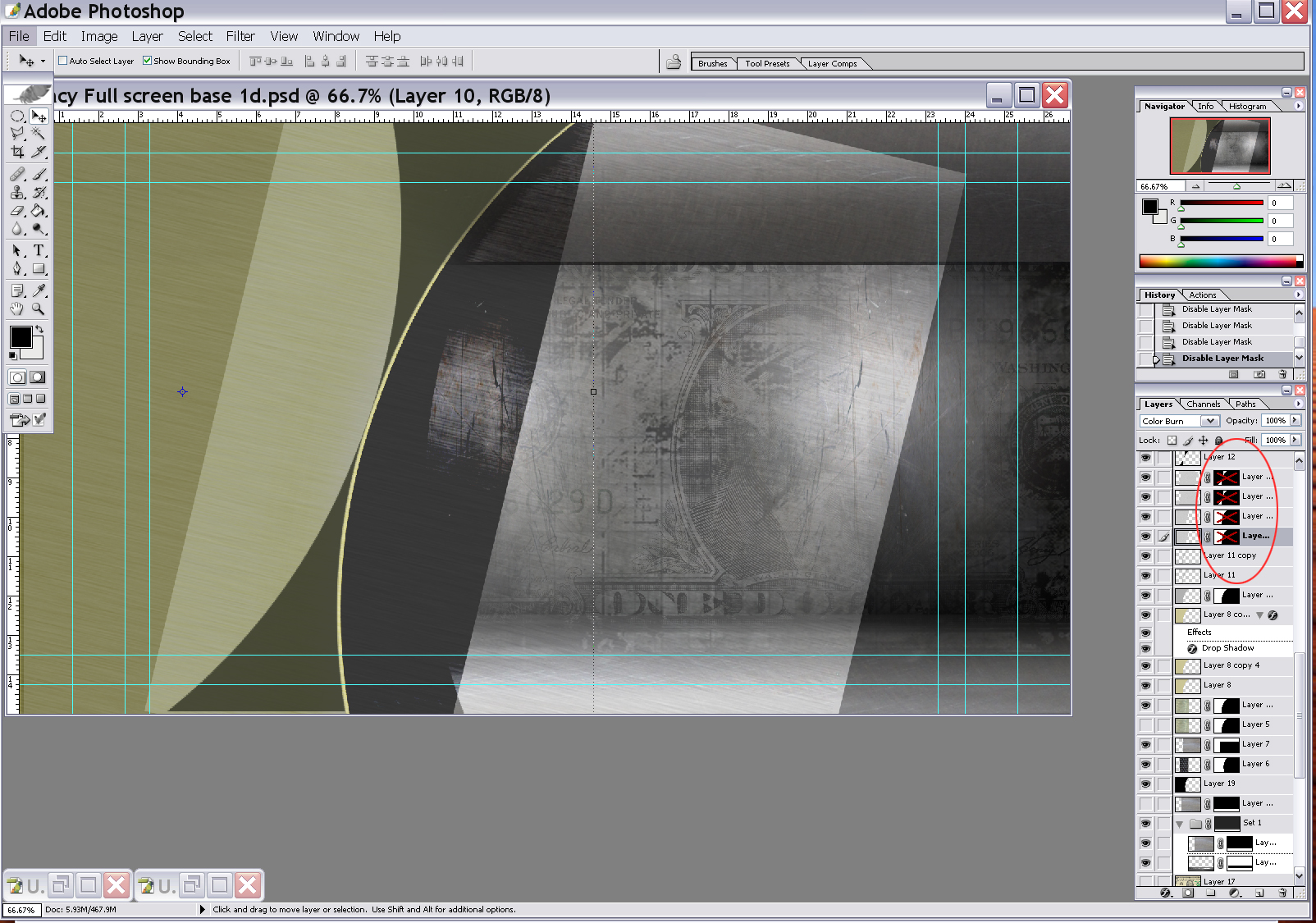Select the History Brush tool
The image size is (1316, 923).
tap(39, 192)
